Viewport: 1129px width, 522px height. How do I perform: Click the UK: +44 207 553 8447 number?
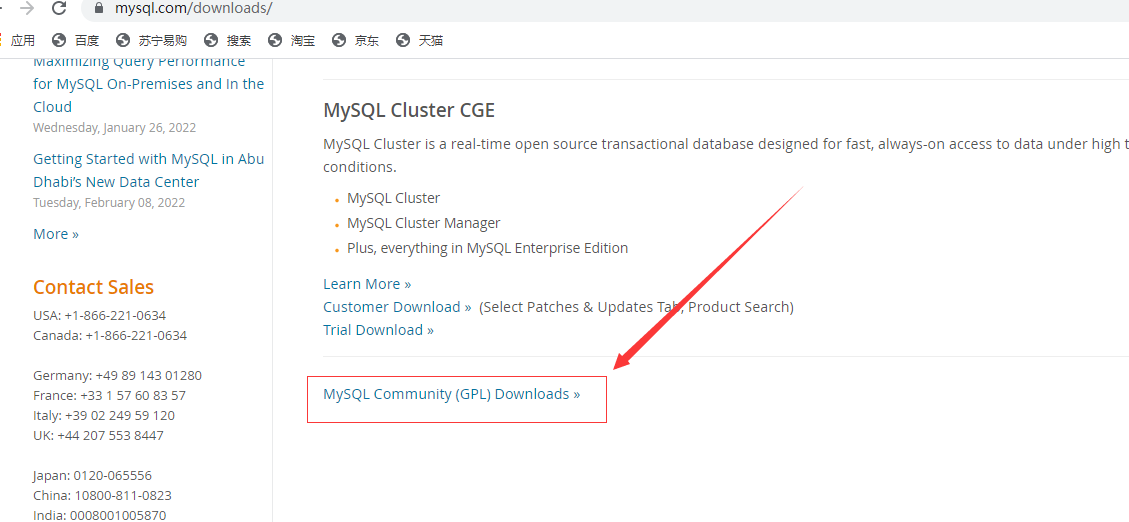(x=98, y=436)
